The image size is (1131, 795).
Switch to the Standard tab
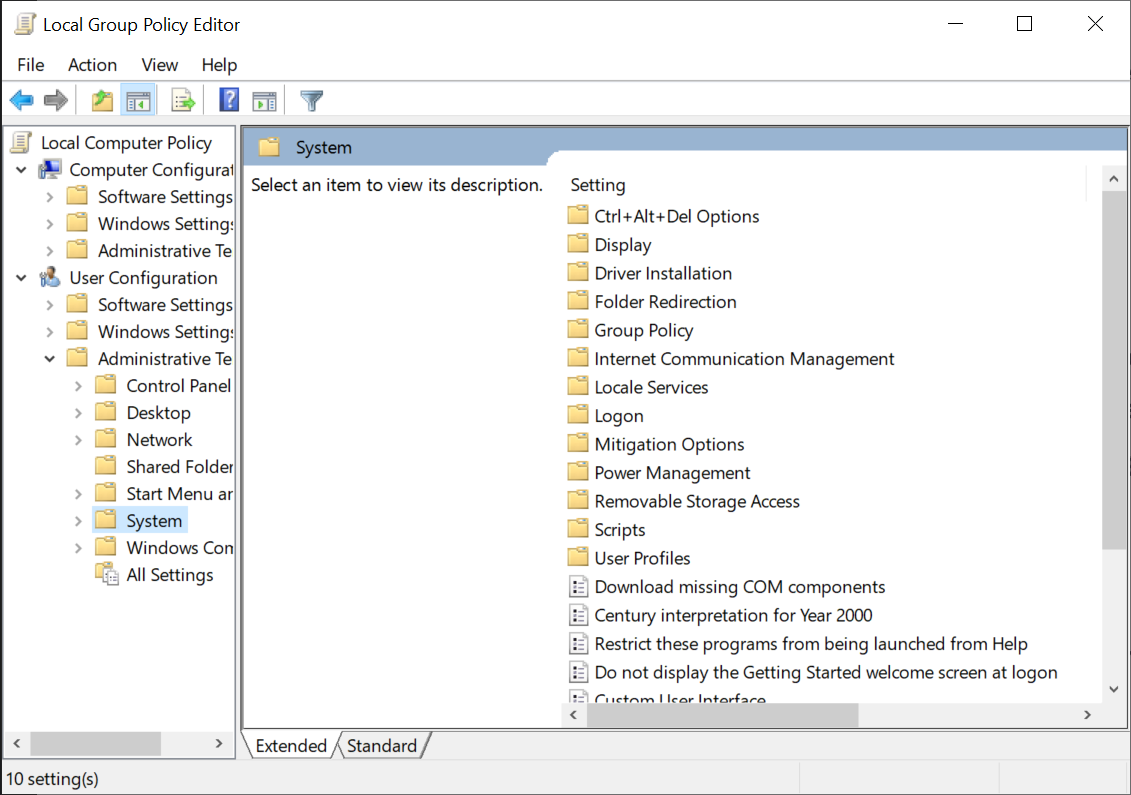(x=382, y=745)
